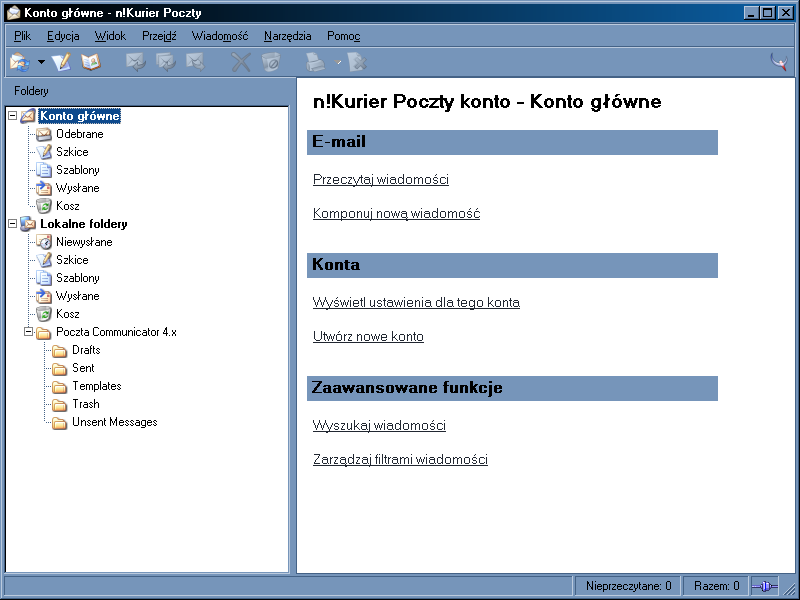Click the Przeczytaj wiadomości link
800x600 pixels.
coord(381,180)
